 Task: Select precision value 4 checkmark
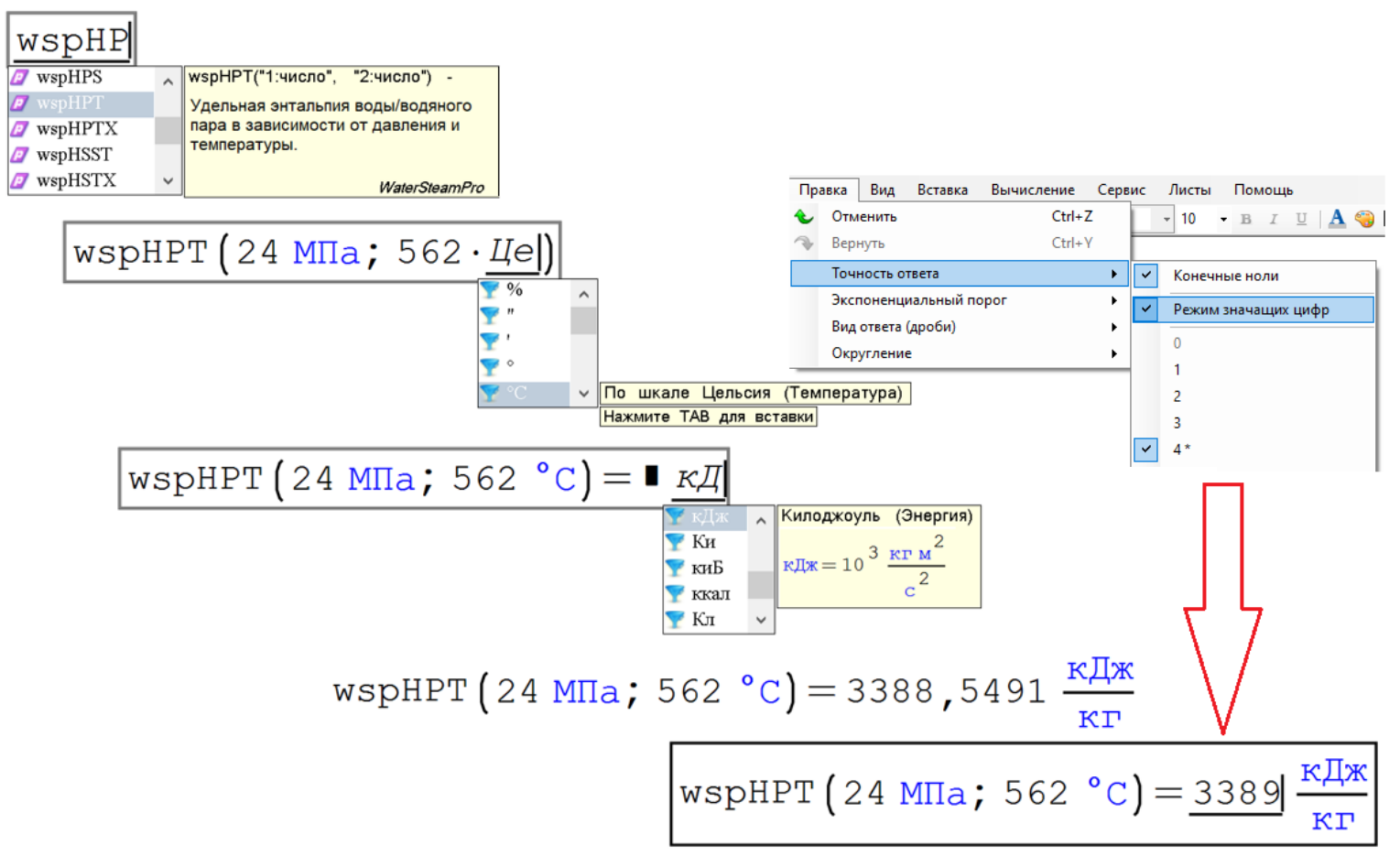(x=1145, y=450)
